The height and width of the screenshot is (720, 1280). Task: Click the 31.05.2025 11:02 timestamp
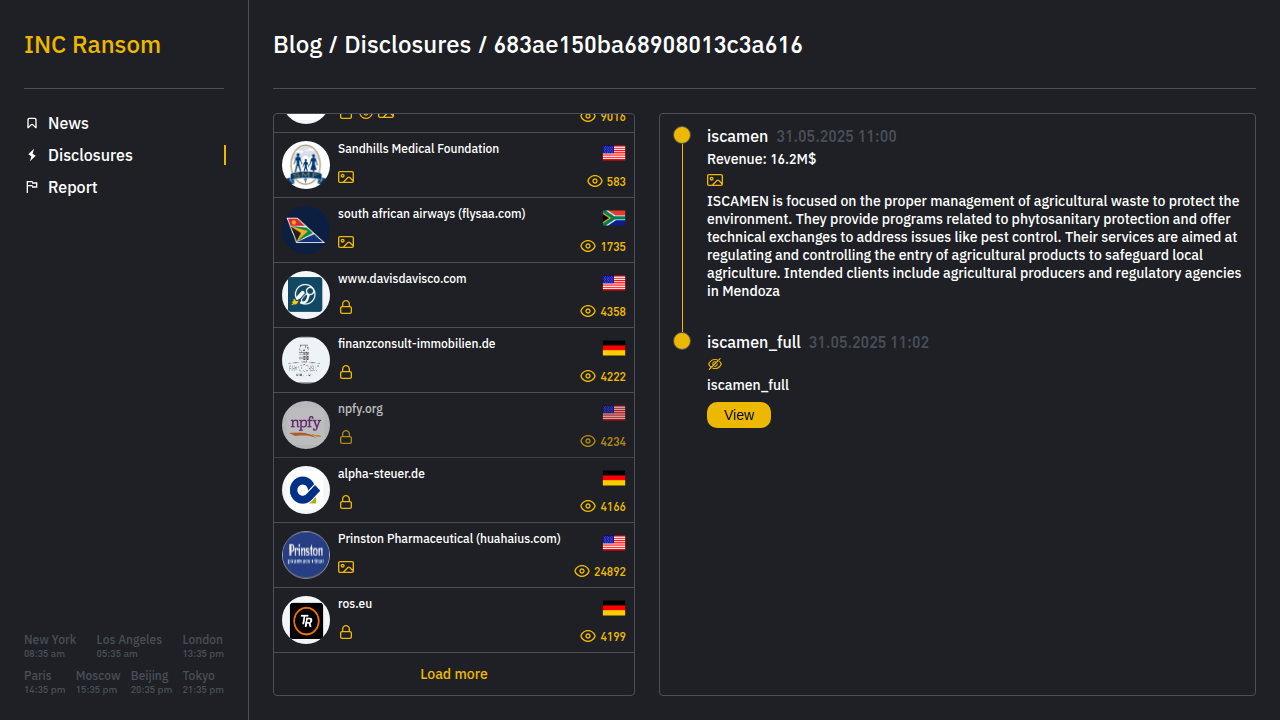click(x=869, y=343)
